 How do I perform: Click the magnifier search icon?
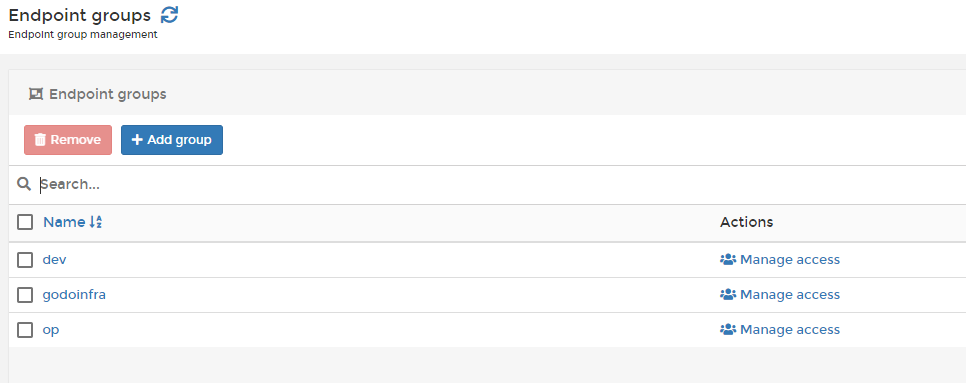pos(24,184)
